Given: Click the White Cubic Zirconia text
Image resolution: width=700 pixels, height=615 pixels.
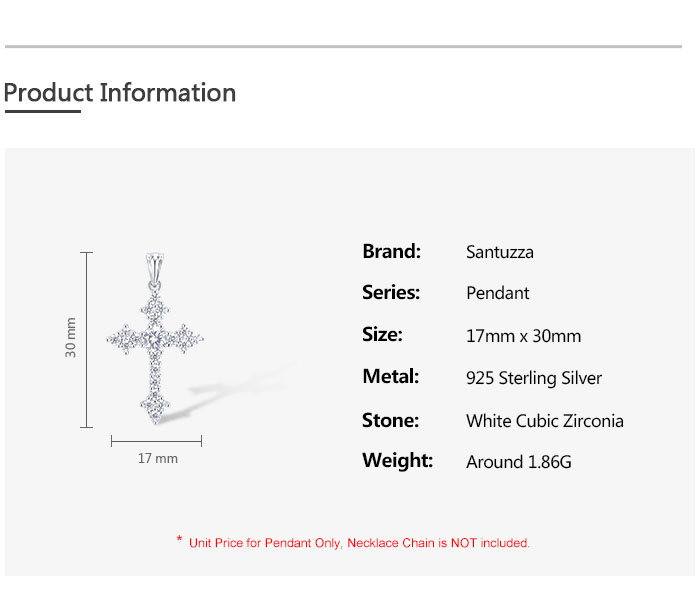Looking at the screenshot, I should tap(544, 421).
